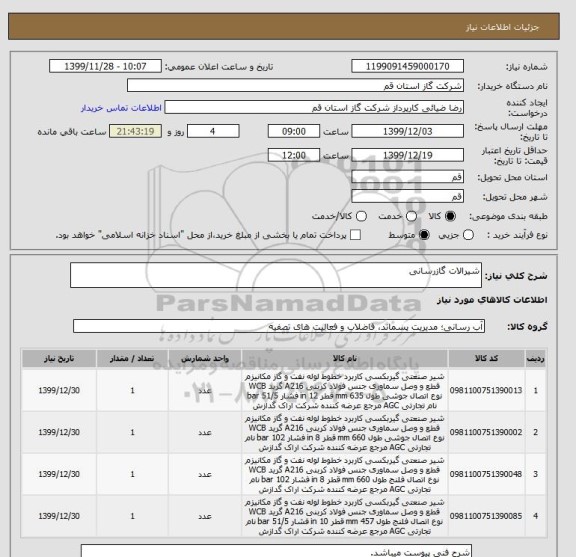Click the item description in row 1

tap(344, 391)
